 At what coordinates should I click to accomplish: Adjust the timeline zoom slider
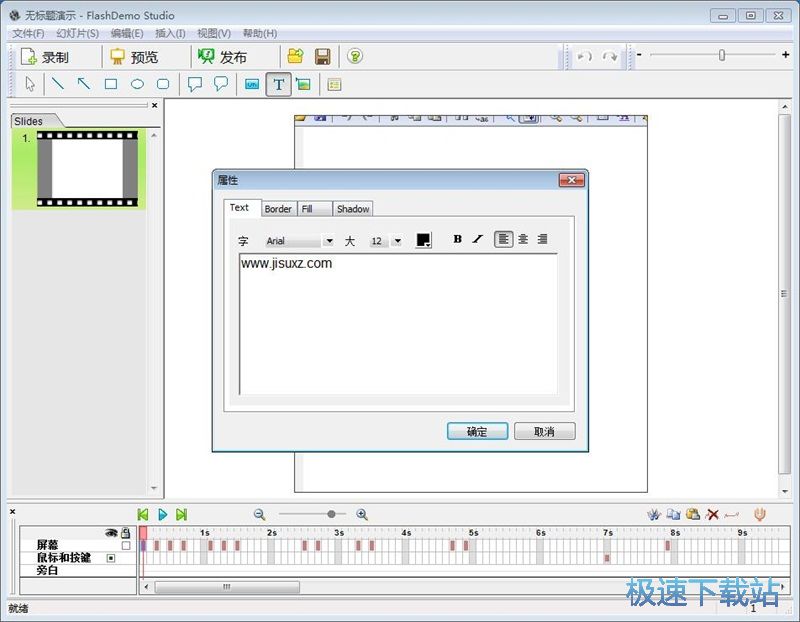point(332,514)
